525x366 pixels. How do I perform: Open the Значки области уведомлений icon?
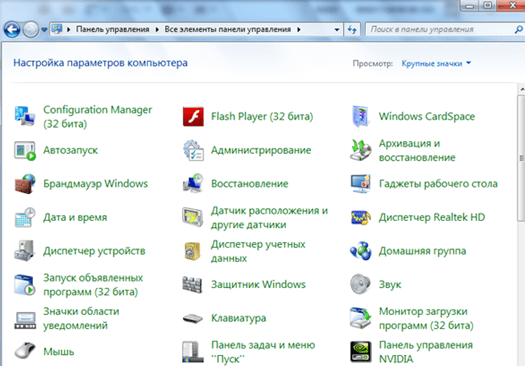[25, 320]
